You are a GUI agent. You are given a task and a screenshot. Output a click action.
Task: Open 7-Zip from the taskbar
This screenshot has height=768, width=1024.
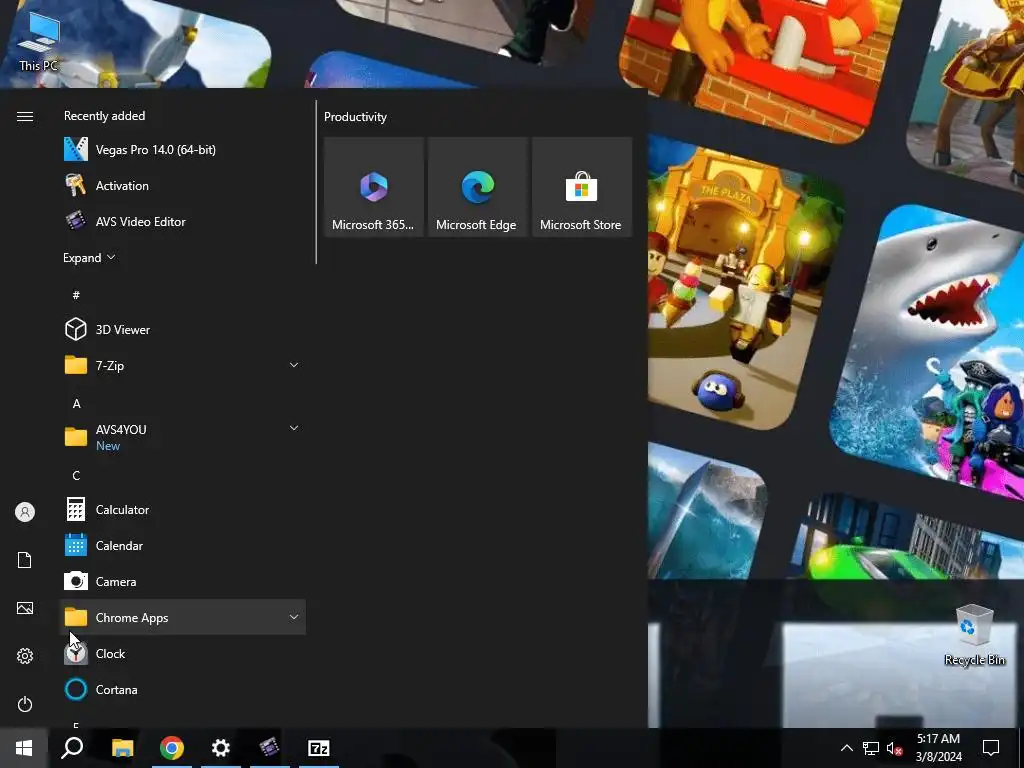(319, 748)
